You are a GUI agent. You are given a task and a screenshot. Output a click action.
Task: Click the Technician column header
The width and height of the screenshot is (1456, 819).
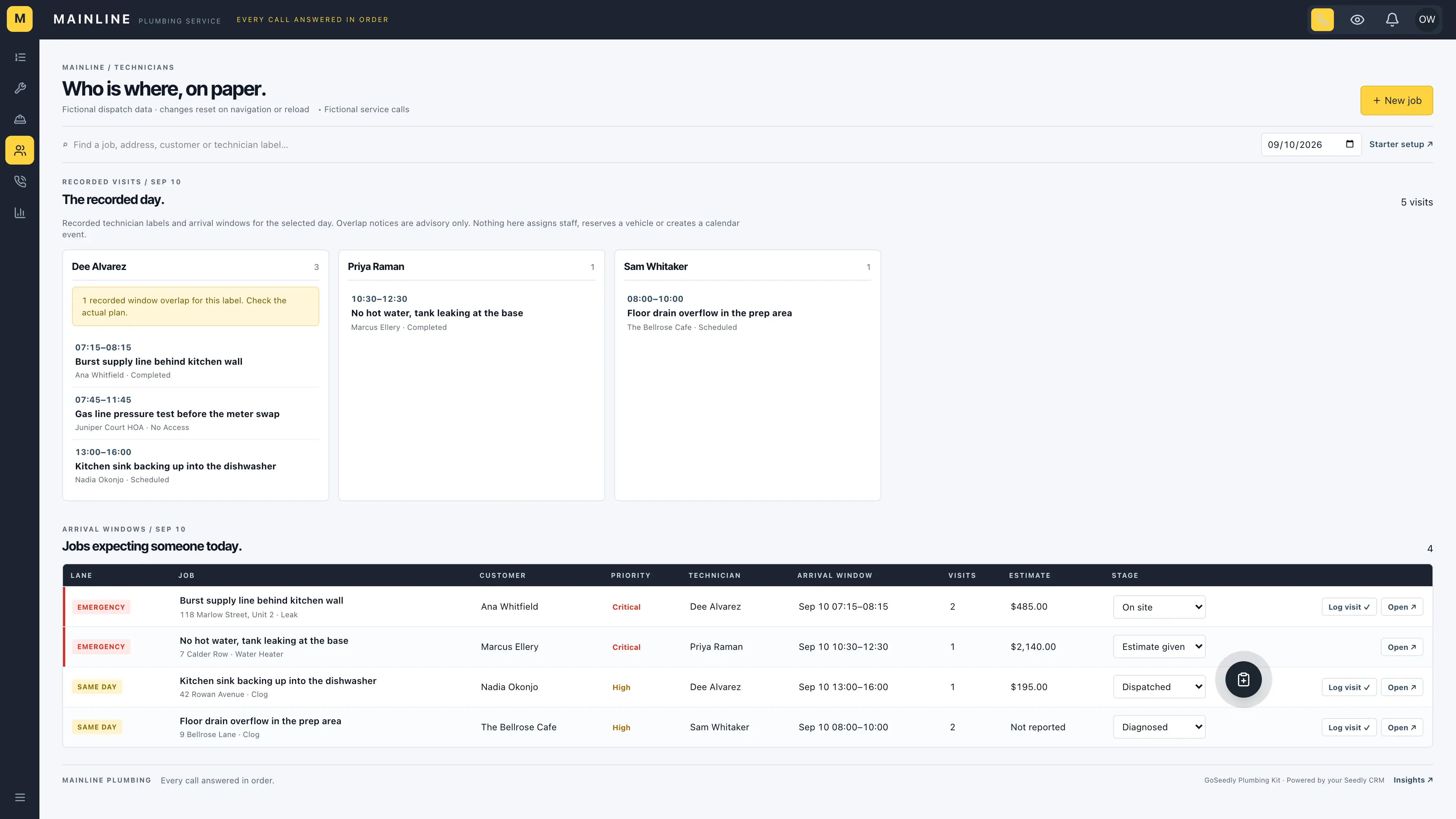714,576
